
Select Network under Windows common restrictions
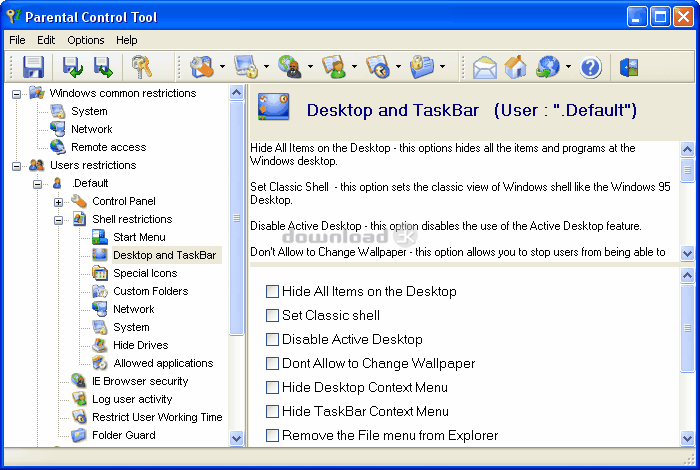pyautogui.click(x=92, y=129)
